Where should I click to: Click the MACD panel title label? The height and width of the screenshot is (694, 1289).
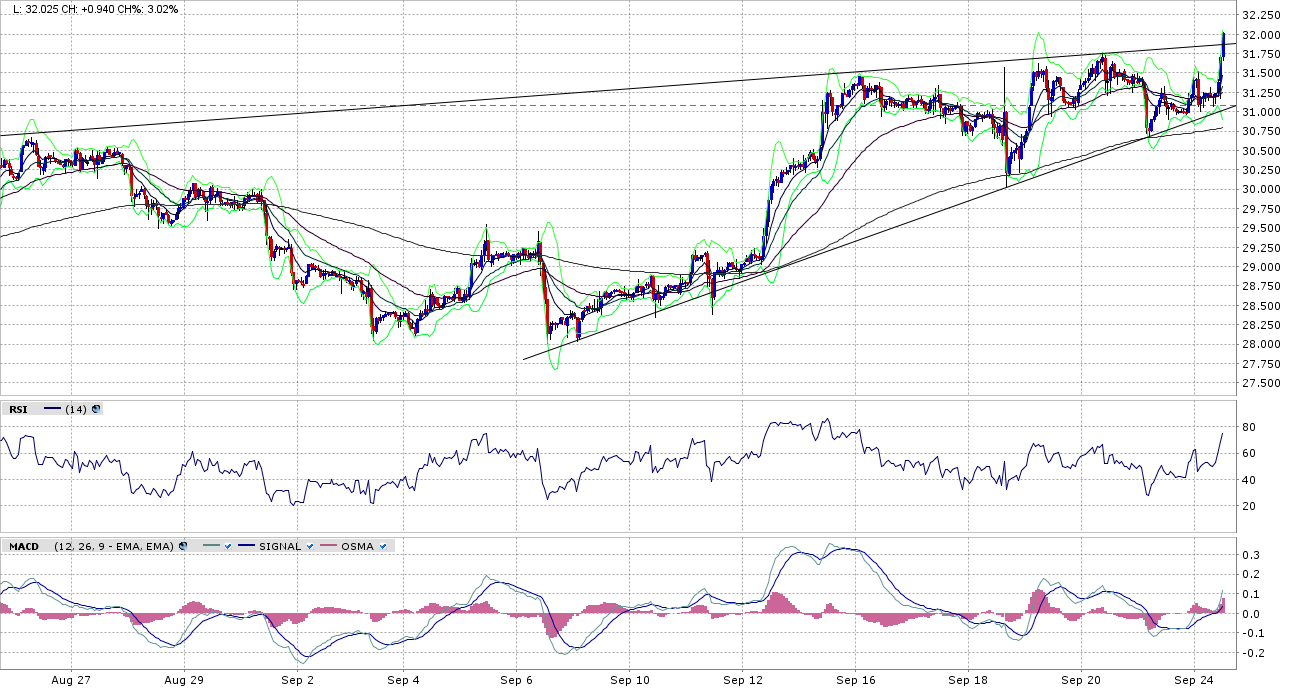point(24,546)
